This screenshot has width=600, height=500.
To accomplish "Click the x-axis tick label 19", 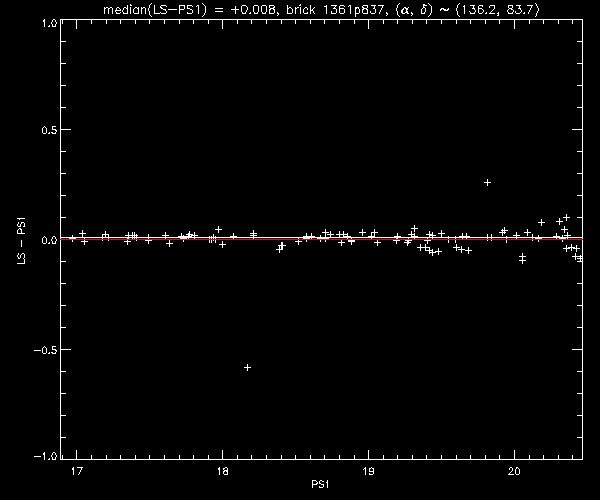I will (x=368, y=471).
